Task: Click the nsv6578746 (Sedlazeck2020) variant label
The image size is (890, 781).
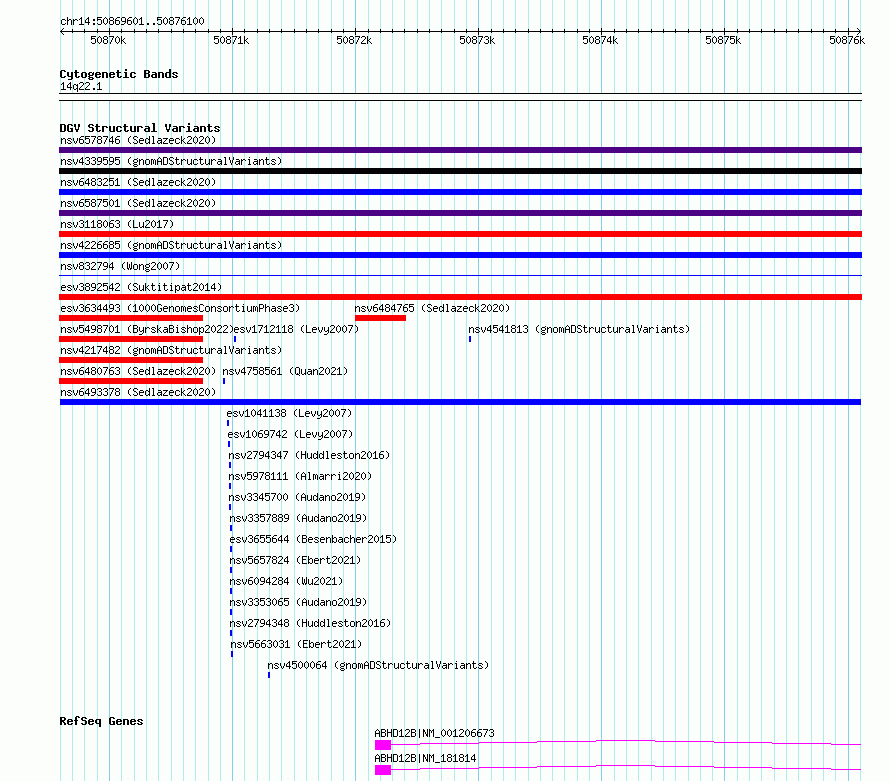Action: (x=138, y=140)
